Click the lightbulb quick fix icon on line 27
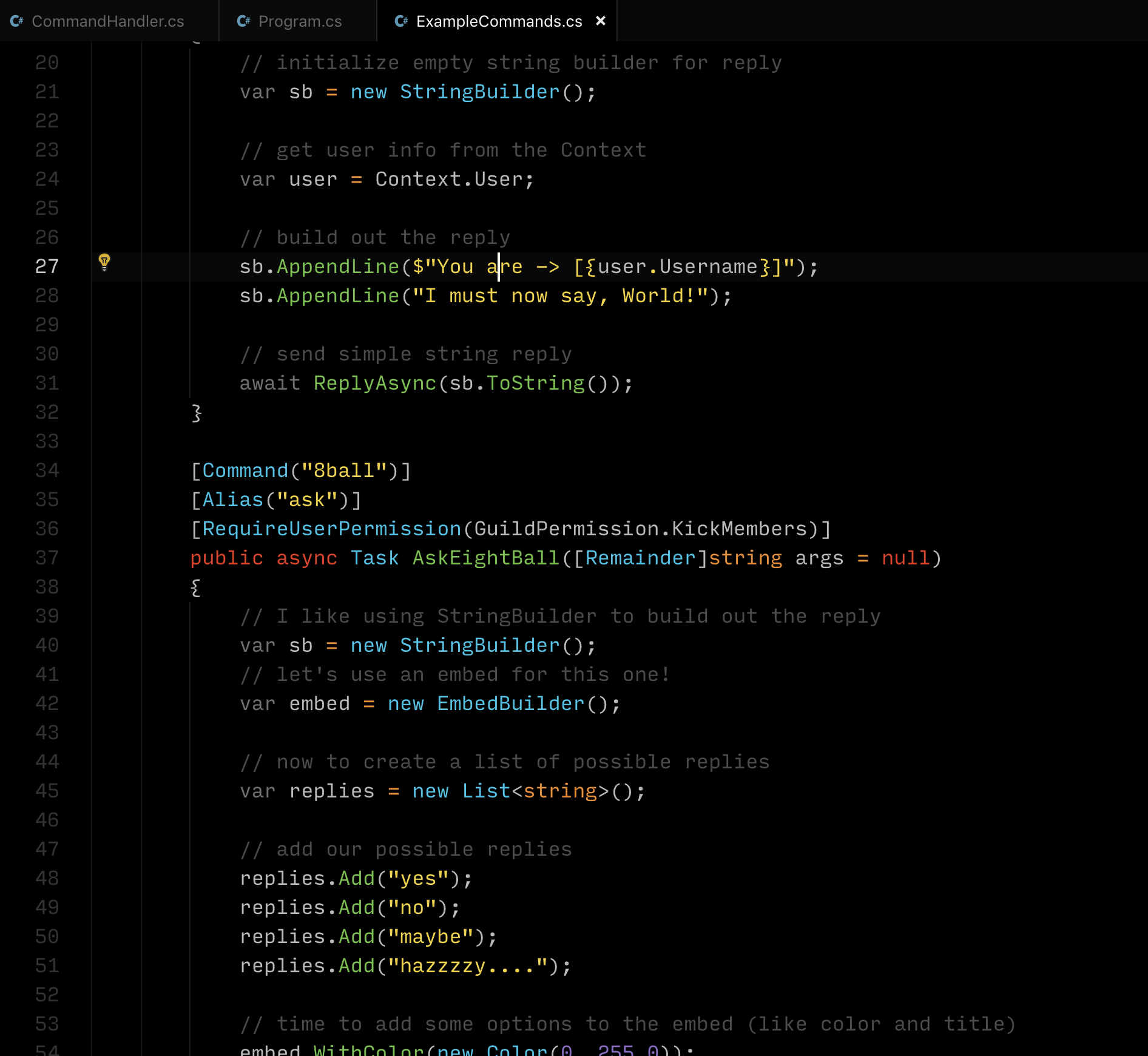The image size is (1148, 1056). click(105, 261)
